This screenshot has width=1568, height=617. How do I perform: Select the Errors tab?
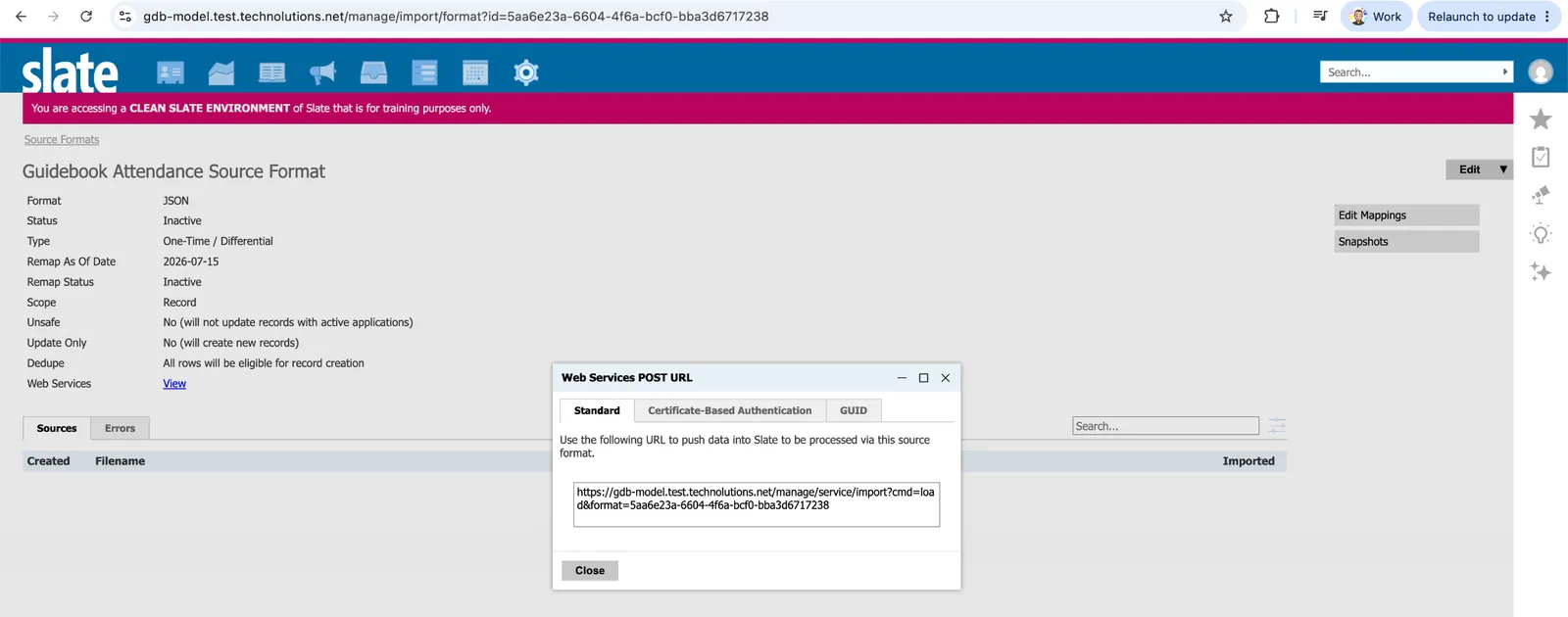pos(120,429)
